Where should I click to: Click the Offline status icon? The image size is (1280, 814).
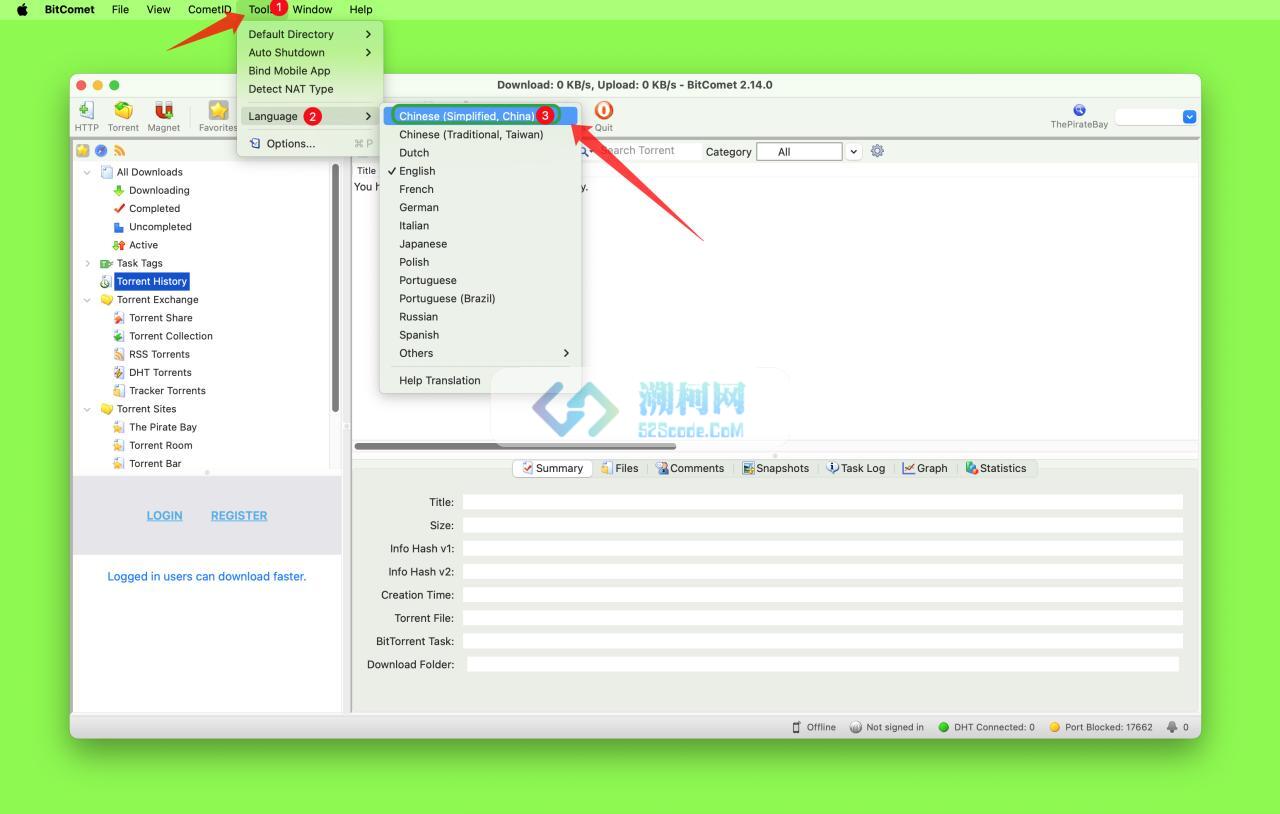[797, 727]
